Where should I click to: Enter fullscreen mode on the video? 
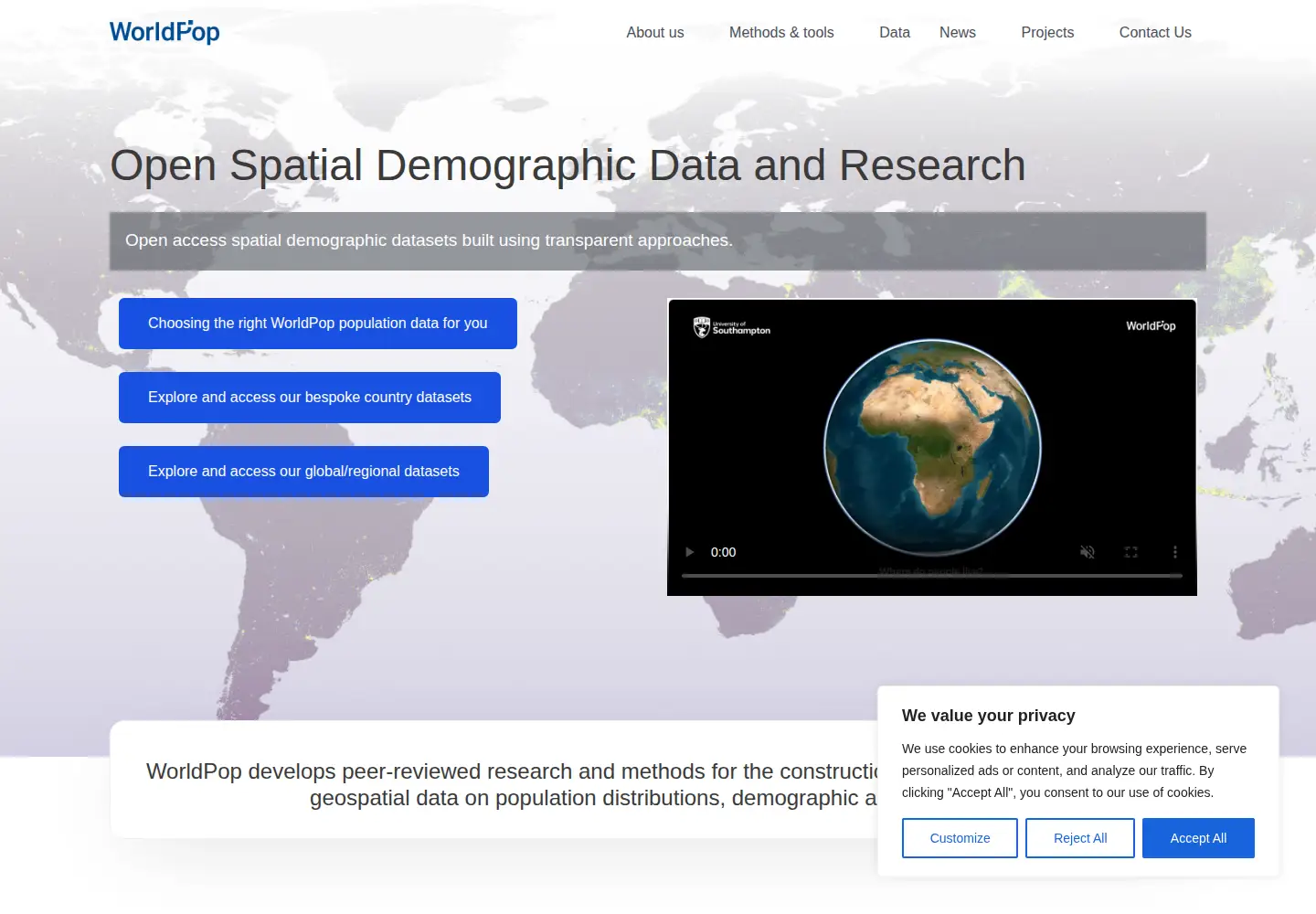click(1131, 552)
